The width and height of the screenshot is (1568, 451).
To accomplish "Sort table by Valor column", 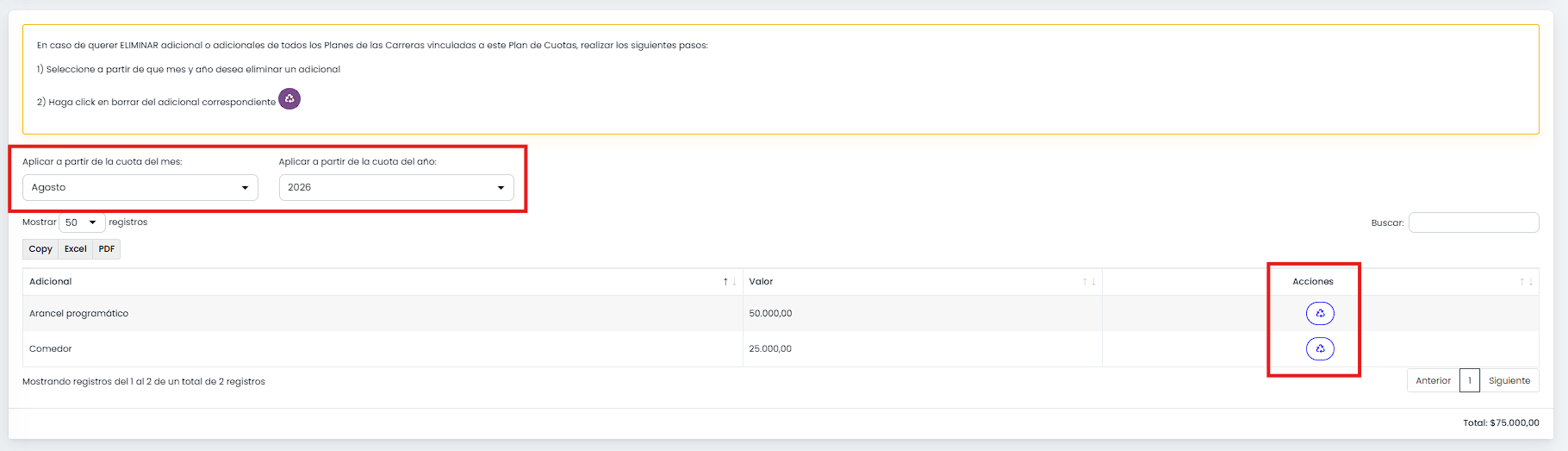I will [x=922, y=282].
